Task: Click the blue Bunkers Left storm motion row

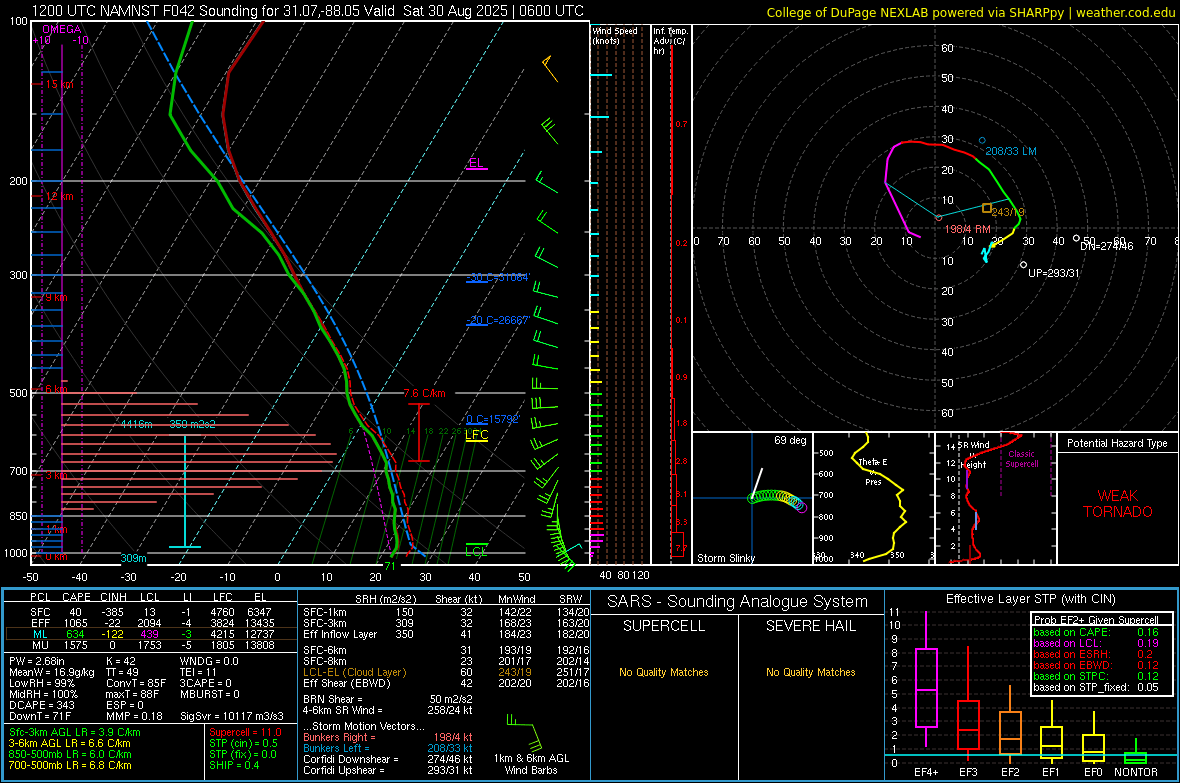Action: pos(388,748)
